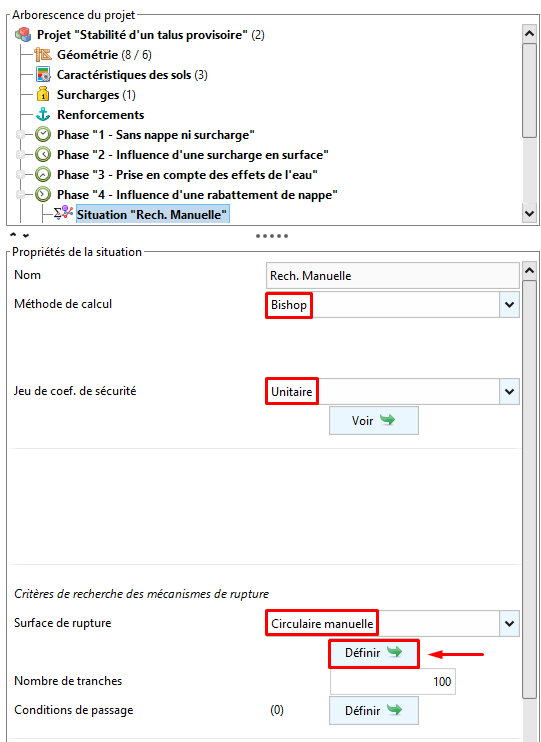Select Situation "Rech. Manuelle" tree item
This screenshot has width=541, height=742.
[x=152, y=215]
